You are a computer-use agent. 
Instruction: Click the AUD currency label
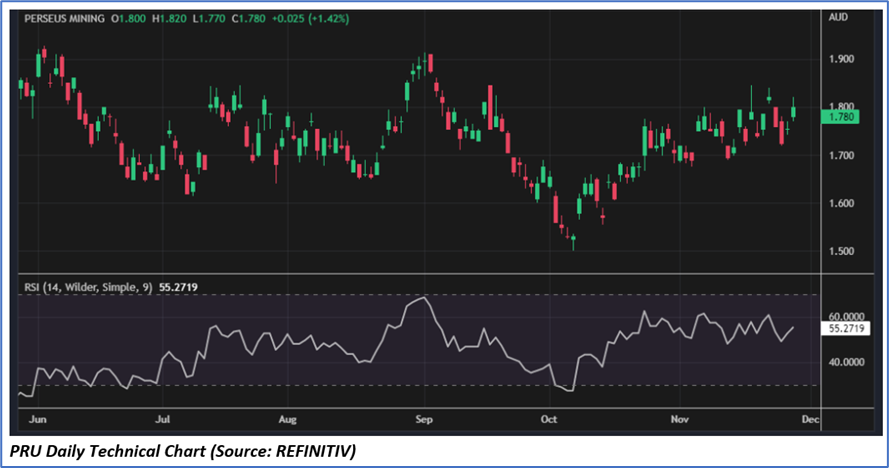837,17
